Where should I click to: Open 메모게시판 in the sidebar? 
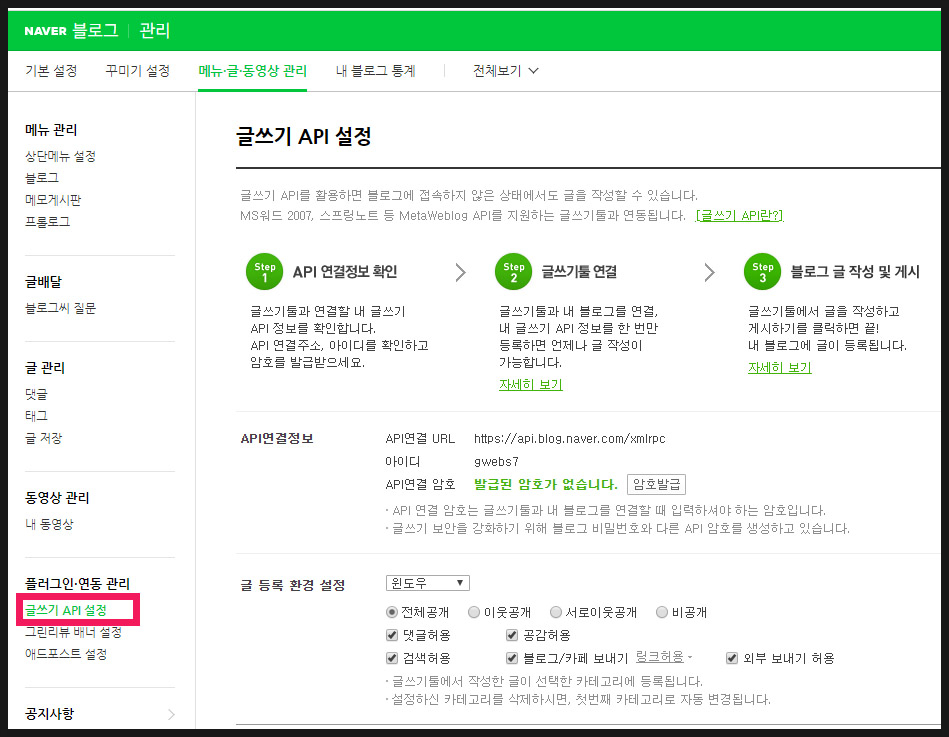[x=53, y=200]
